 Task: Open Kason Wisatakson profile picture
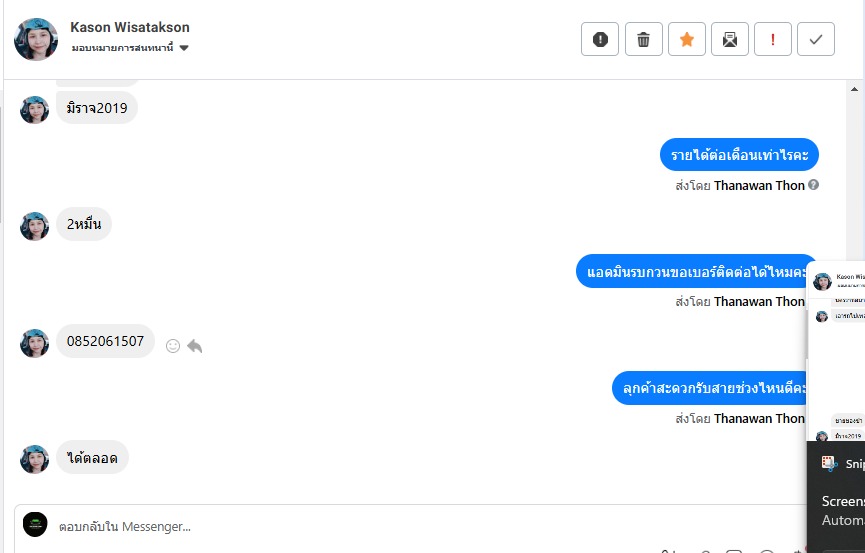click(x=36, y=39)
